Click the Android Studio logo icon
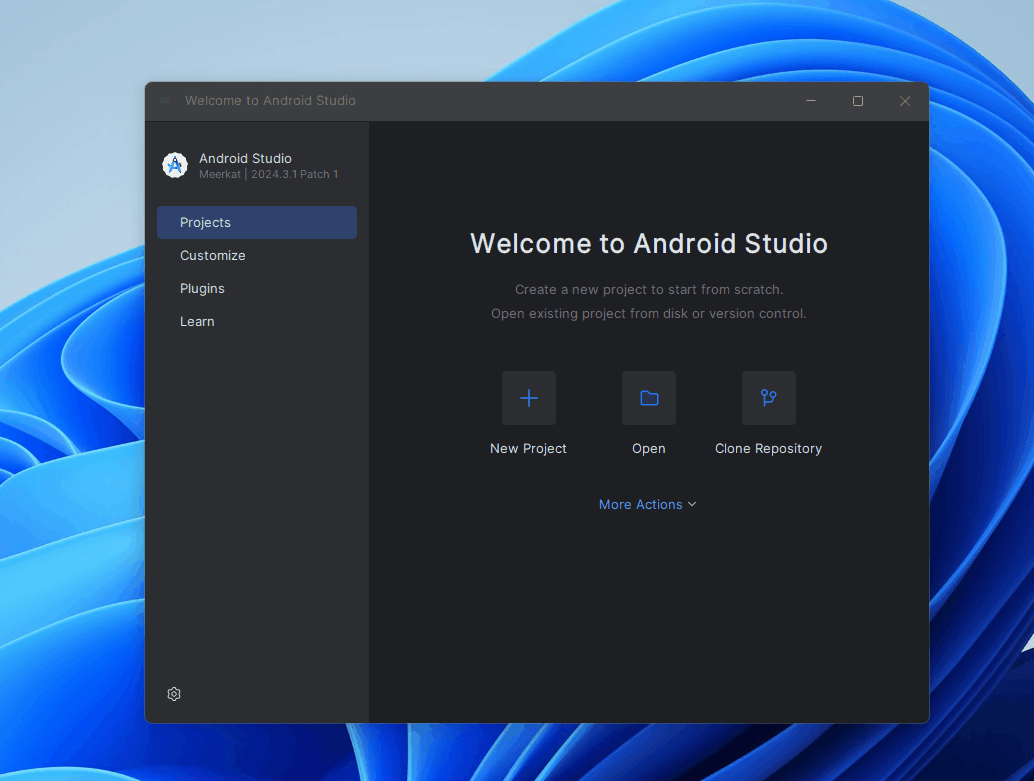This screenshot has height=781, width=1034. tap(175, 165)
